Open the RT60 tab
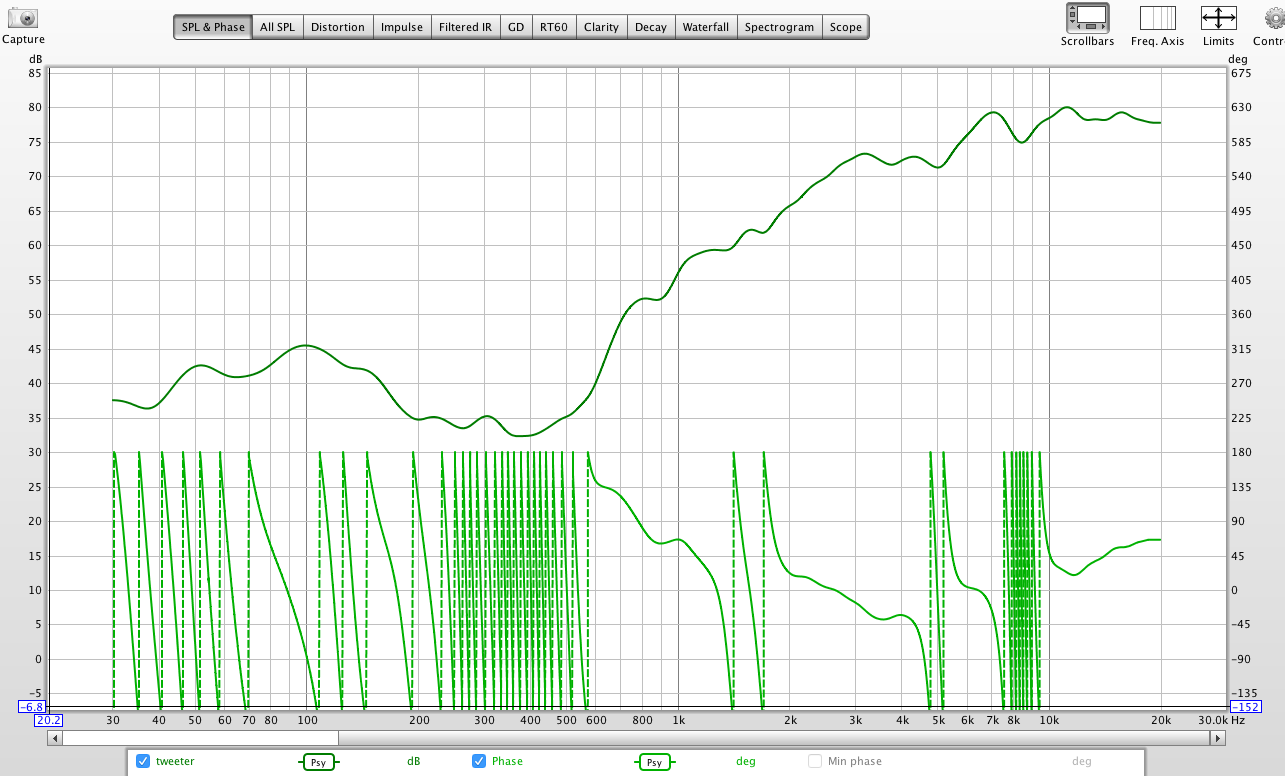1285x776 pixels. coord(554,27)
